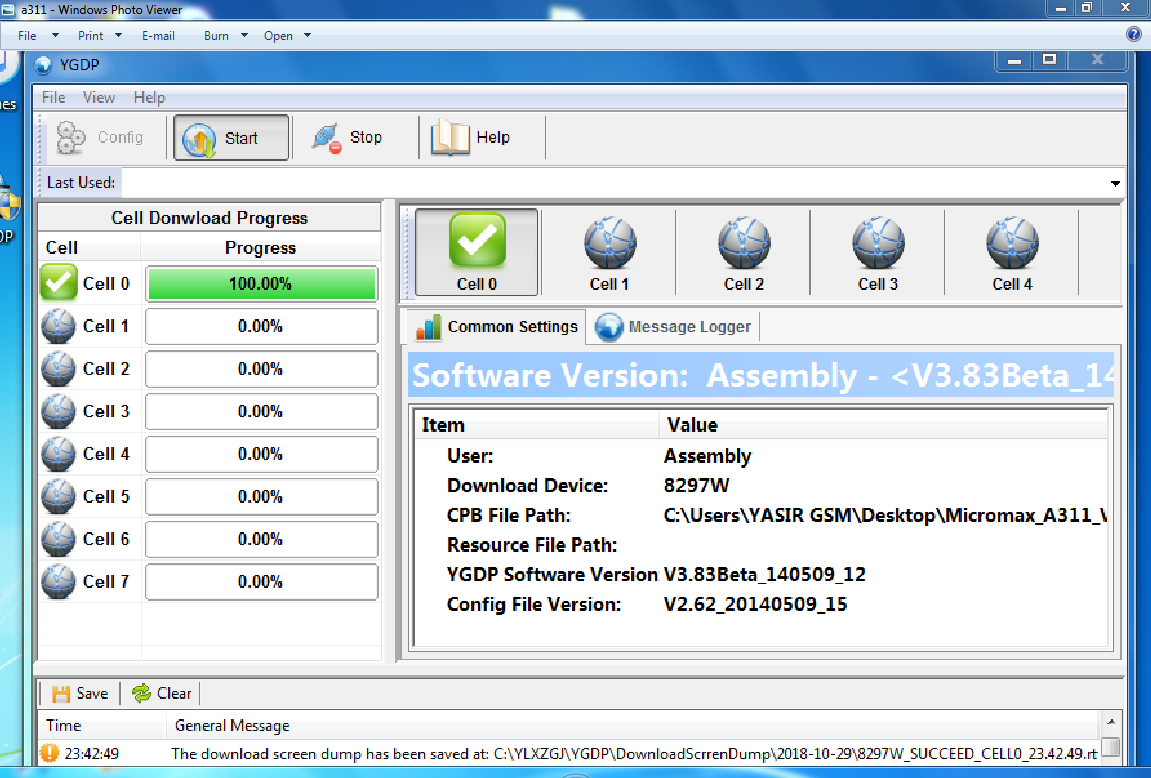Viewport: 1151px width, 778px height.
Task: Open the YGDP Help menu
Action: (149, 98)
